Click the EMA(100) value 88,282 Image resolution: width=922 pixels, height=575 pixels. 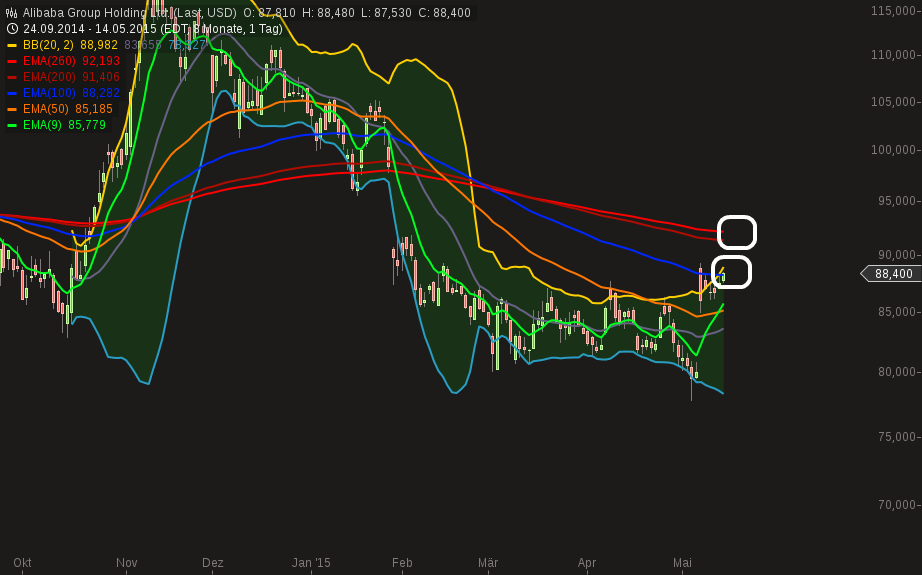(x=101, y=93)
